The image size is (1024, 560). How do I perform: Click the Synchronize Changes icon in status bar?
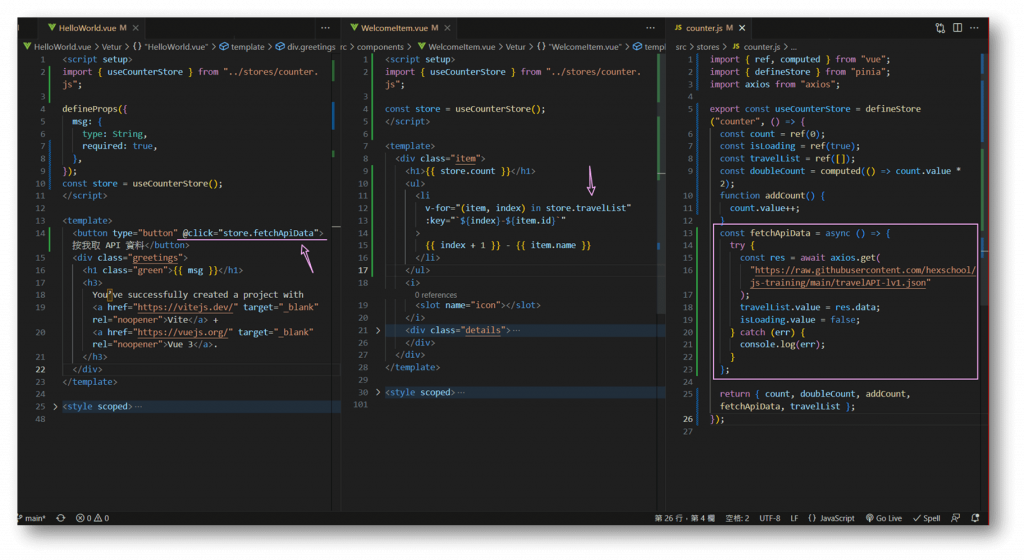point(61,518)
